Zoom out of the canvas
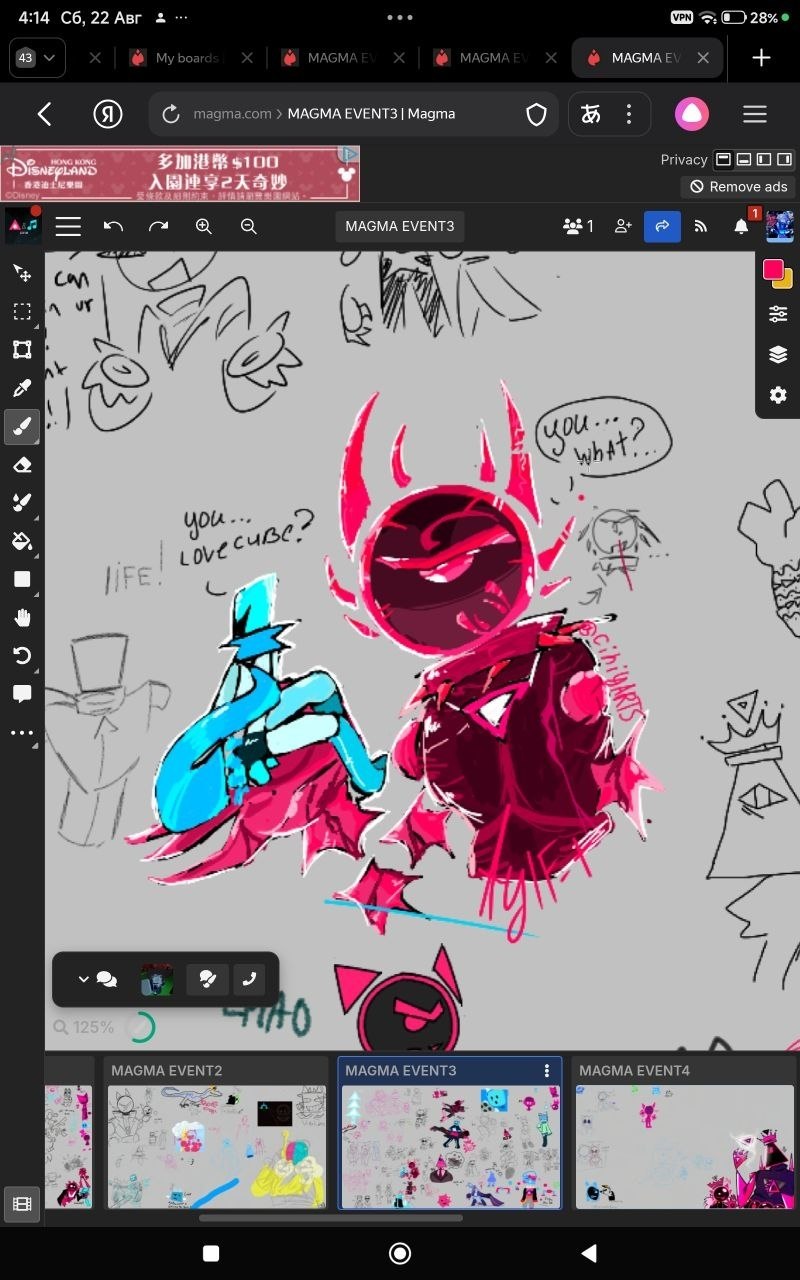This screenshot has width=800, height=1280. pyautogui.click(x=249, y=227)
